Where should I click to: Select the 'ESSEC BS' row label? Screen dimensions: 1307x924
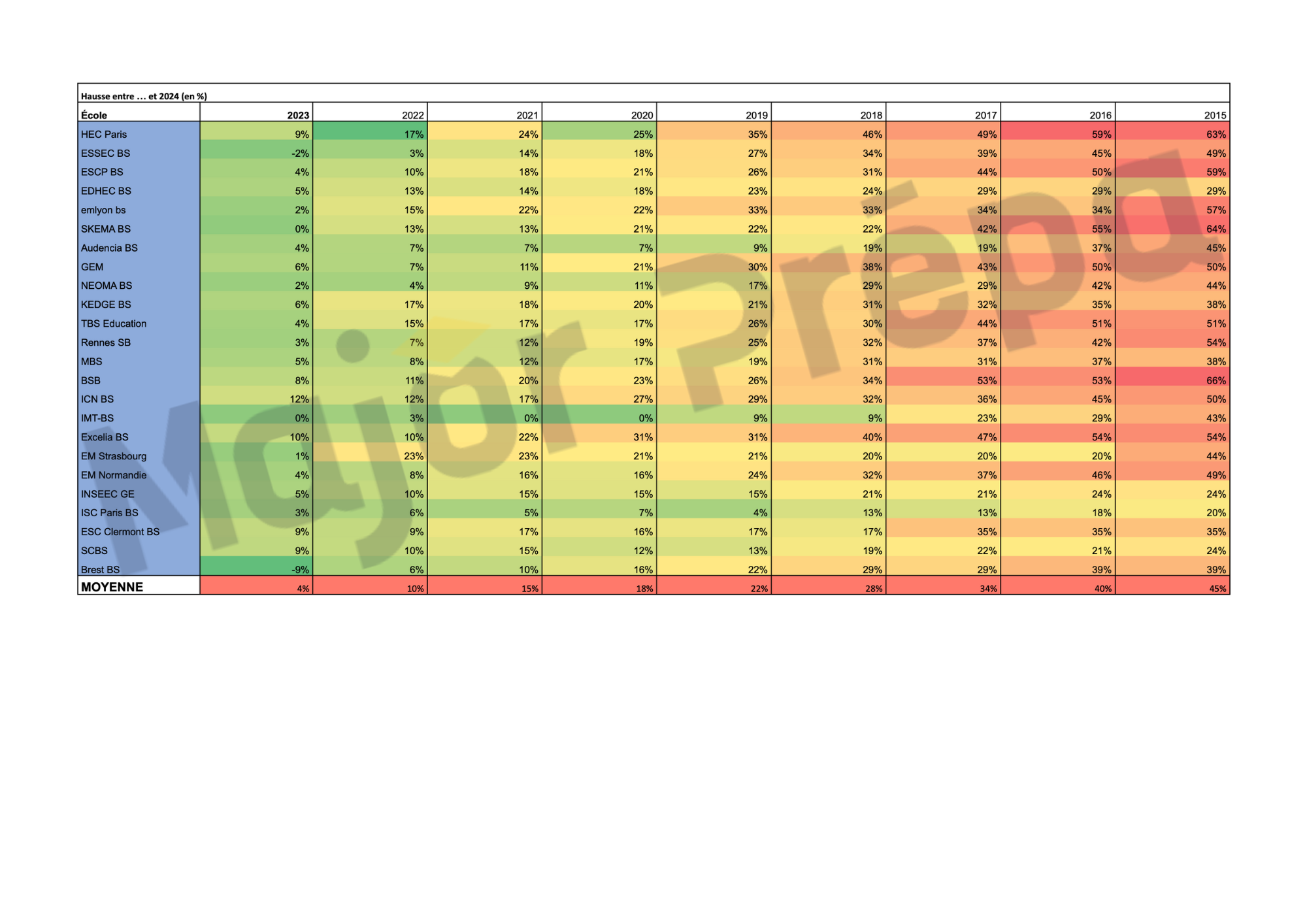click(105, 153)
